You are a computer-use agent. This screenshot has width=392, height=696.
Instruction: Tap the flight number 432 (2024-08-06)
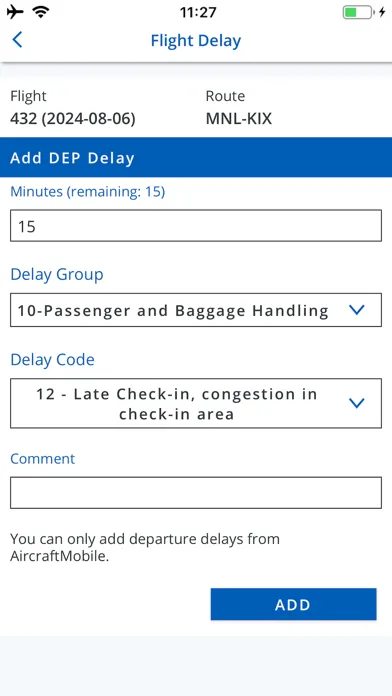[x=73, y=119]
